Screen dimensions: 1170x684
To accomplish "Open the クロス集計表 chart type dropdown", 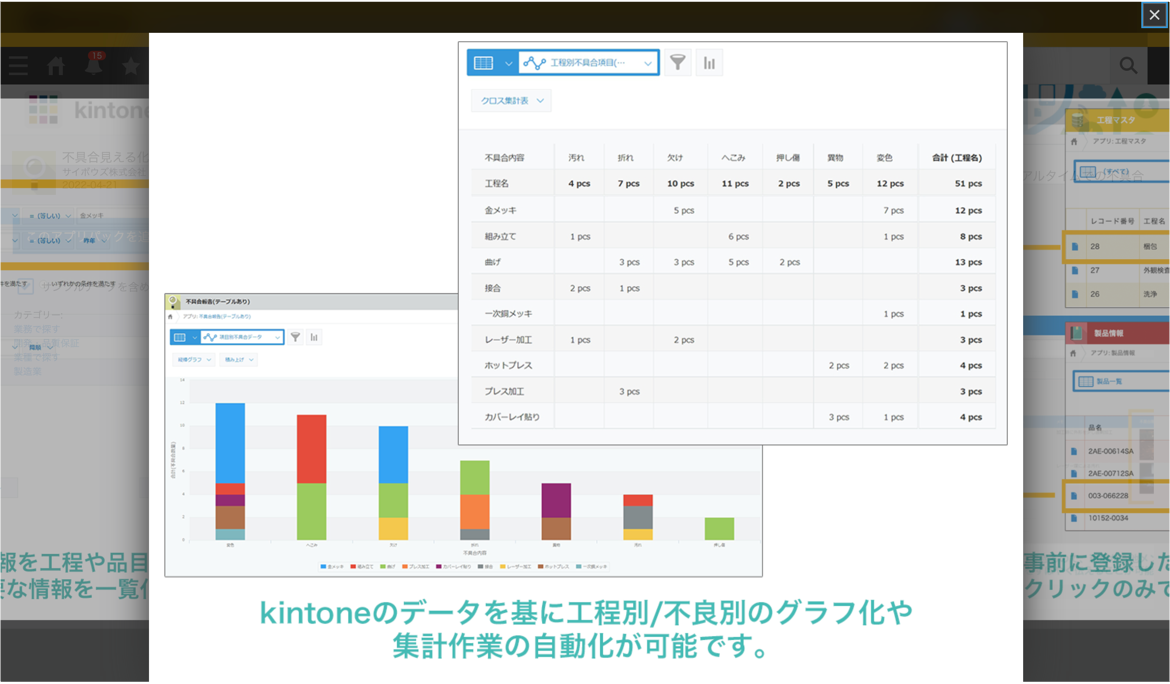I will point(511,101).
